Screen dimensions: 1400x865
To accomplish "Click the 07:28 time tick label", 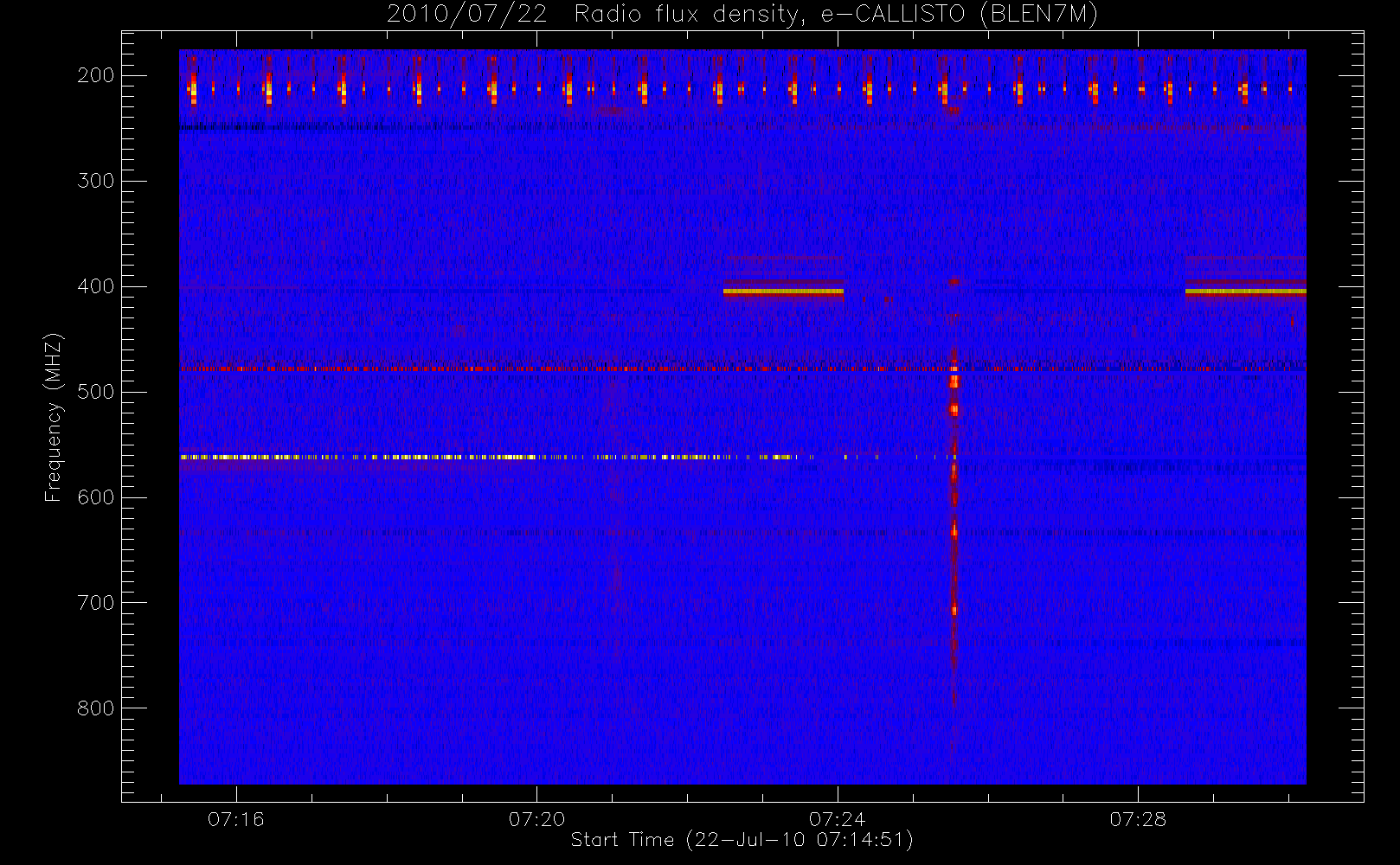I will tap(1138, 819).
